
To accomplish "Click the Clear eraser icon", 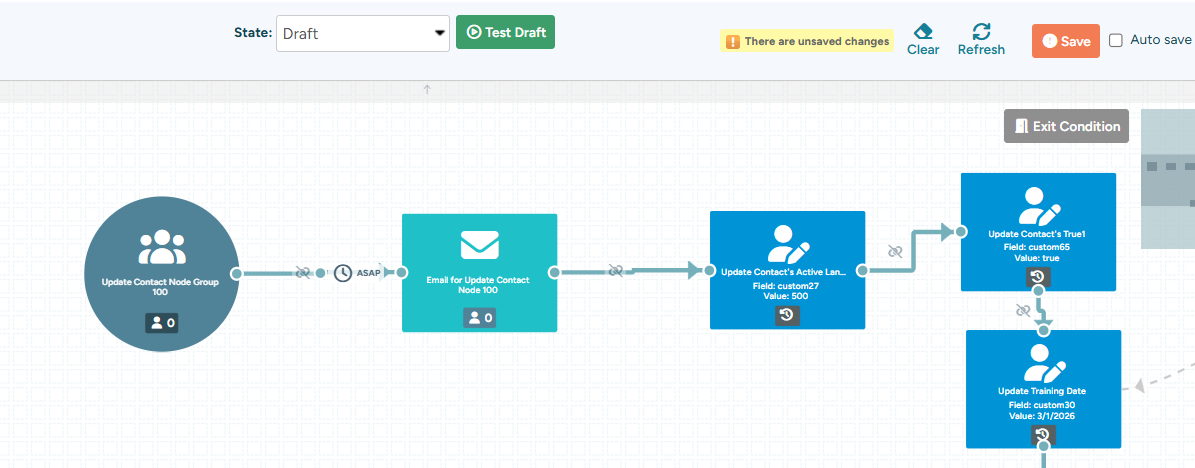I will click(x=923, y=31).
